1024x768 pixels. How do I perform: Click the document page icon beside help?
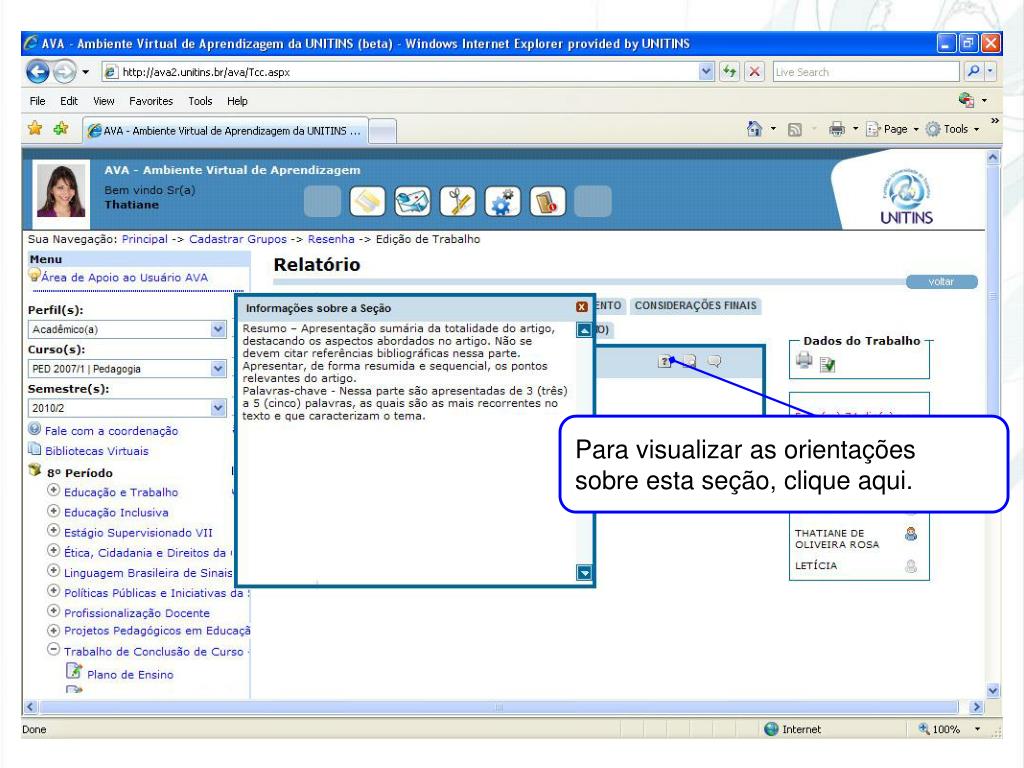[x=690, y=360]
